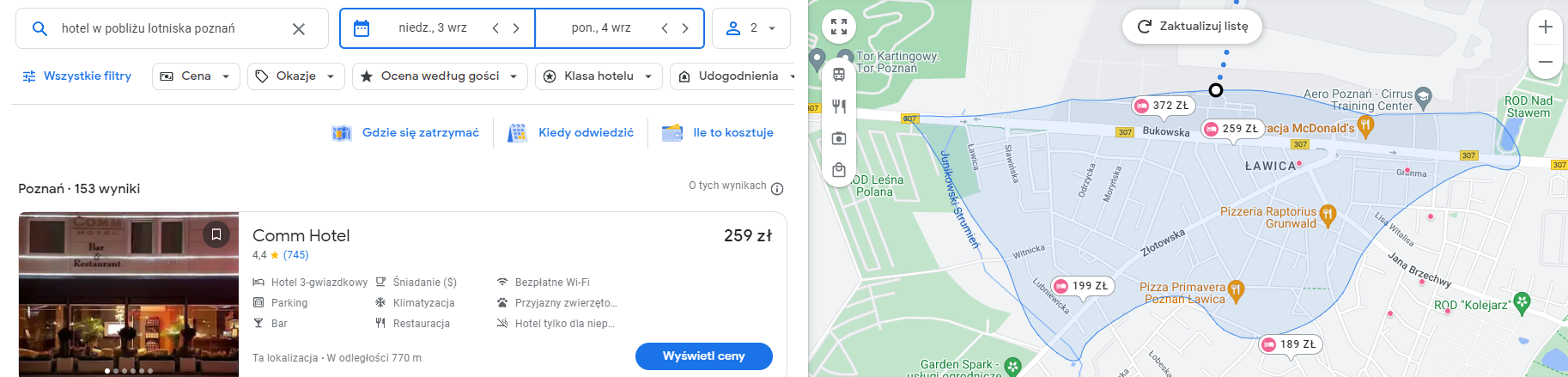
Task: Show shopping layer on map
Action: tap(839, 170)
